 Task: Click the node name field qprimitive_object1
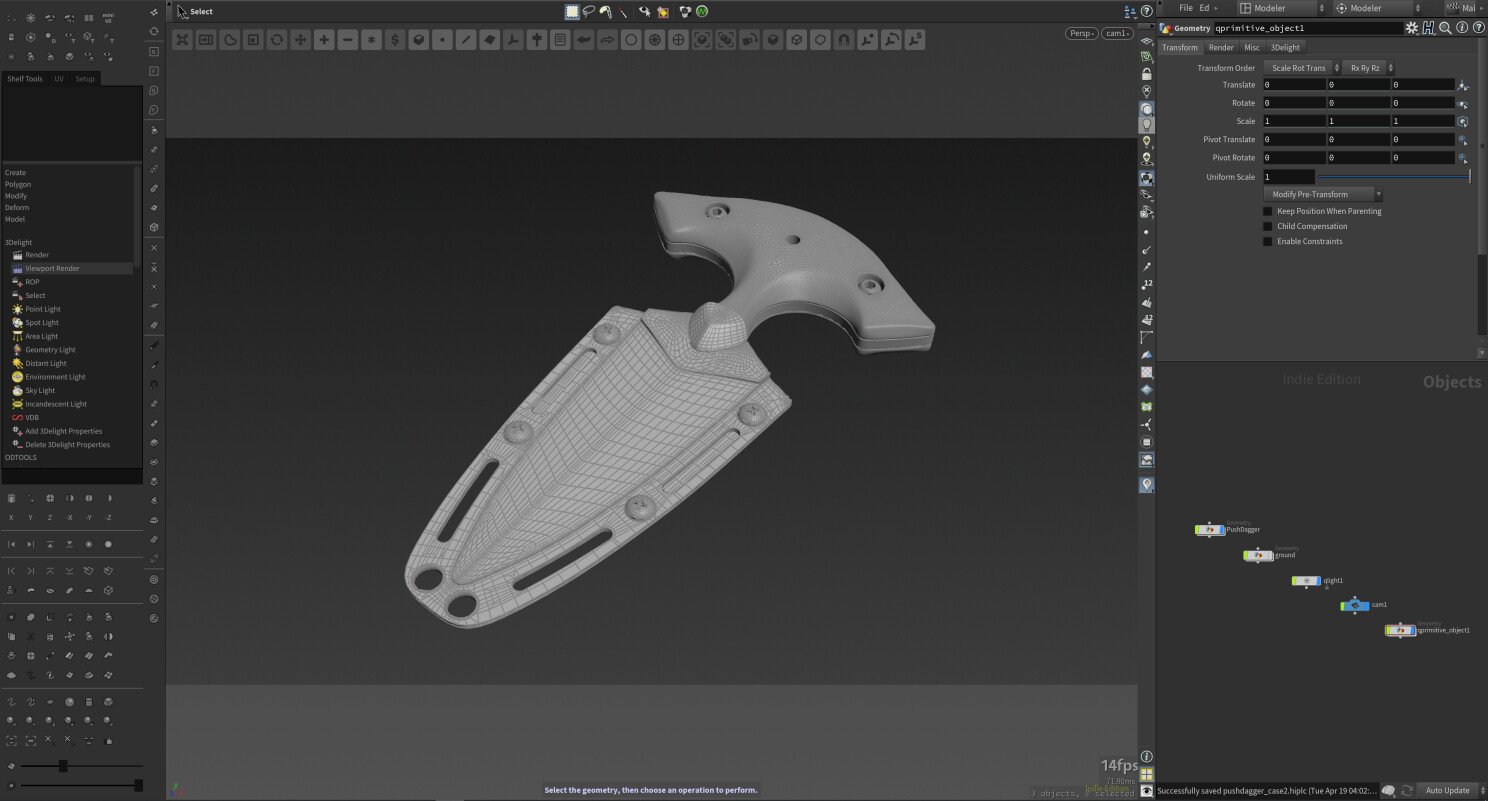click(x=1307, y=28)
